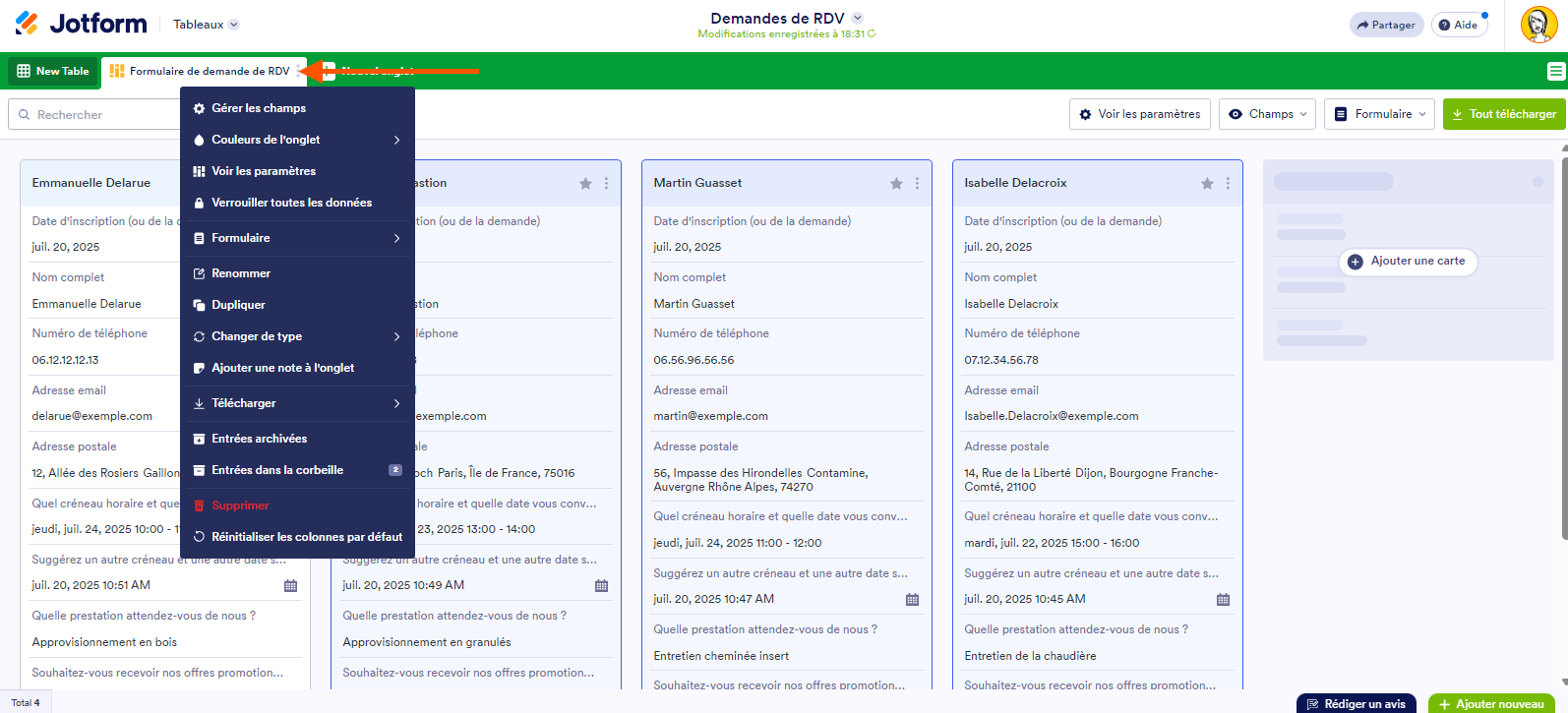Click the Approvisionnement en bois value

coord(104,642)
